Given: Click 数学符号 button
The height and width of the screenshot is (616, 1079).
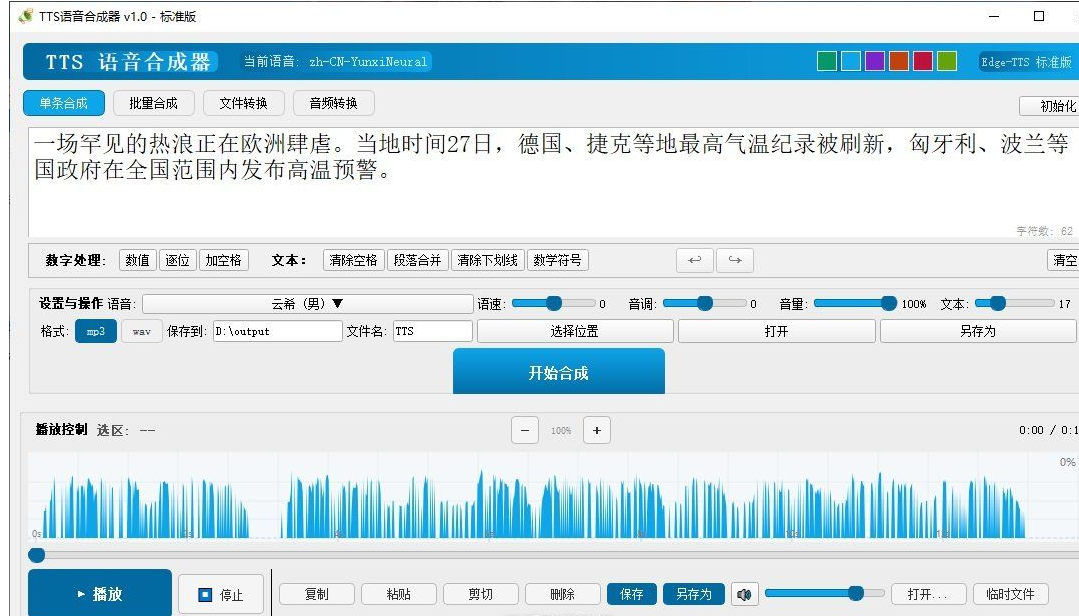Looking at the screenshot, I should click(558, 260).
